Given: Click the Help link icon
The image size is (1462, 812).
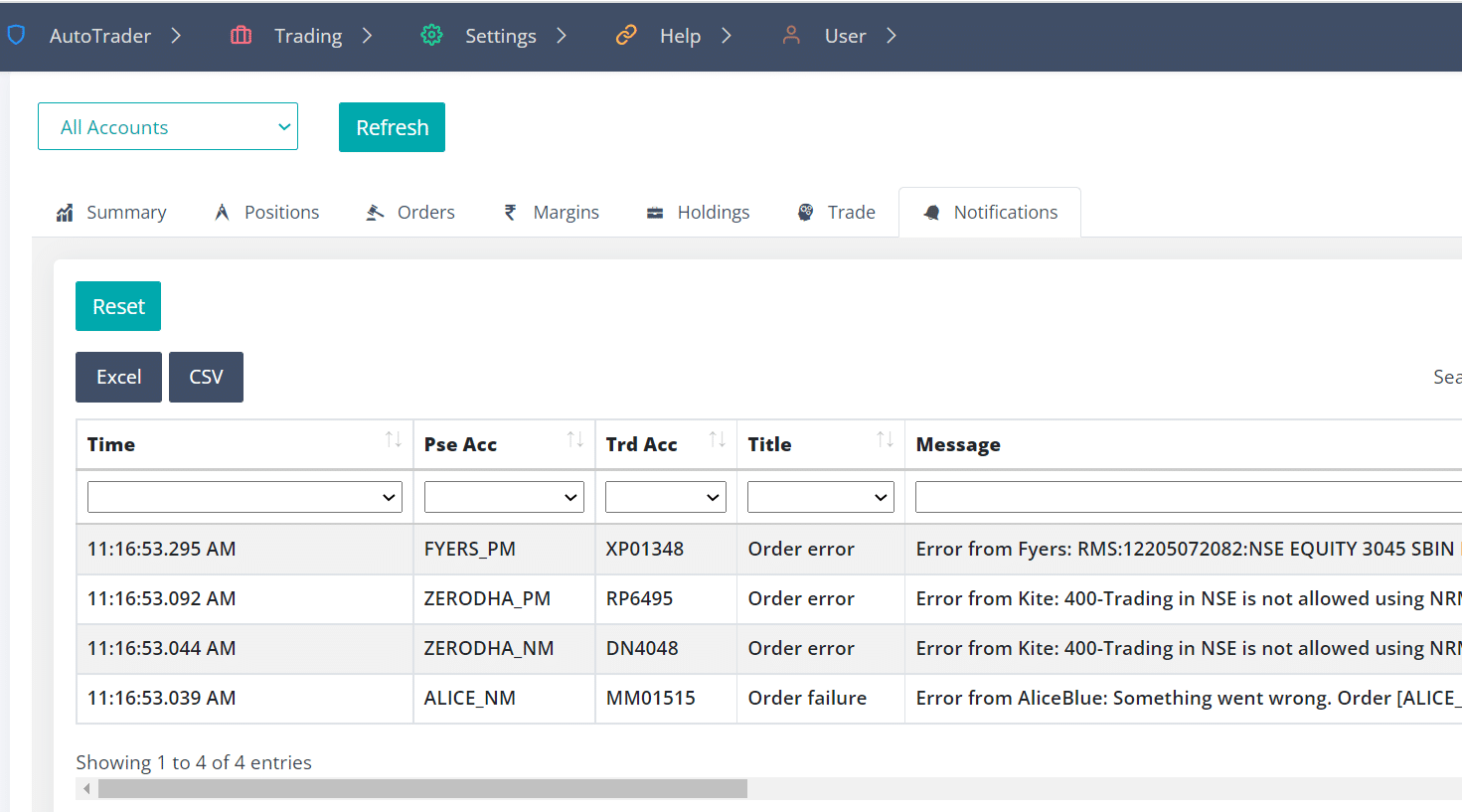Looking at the screenshot, I should tap(626, 36).
